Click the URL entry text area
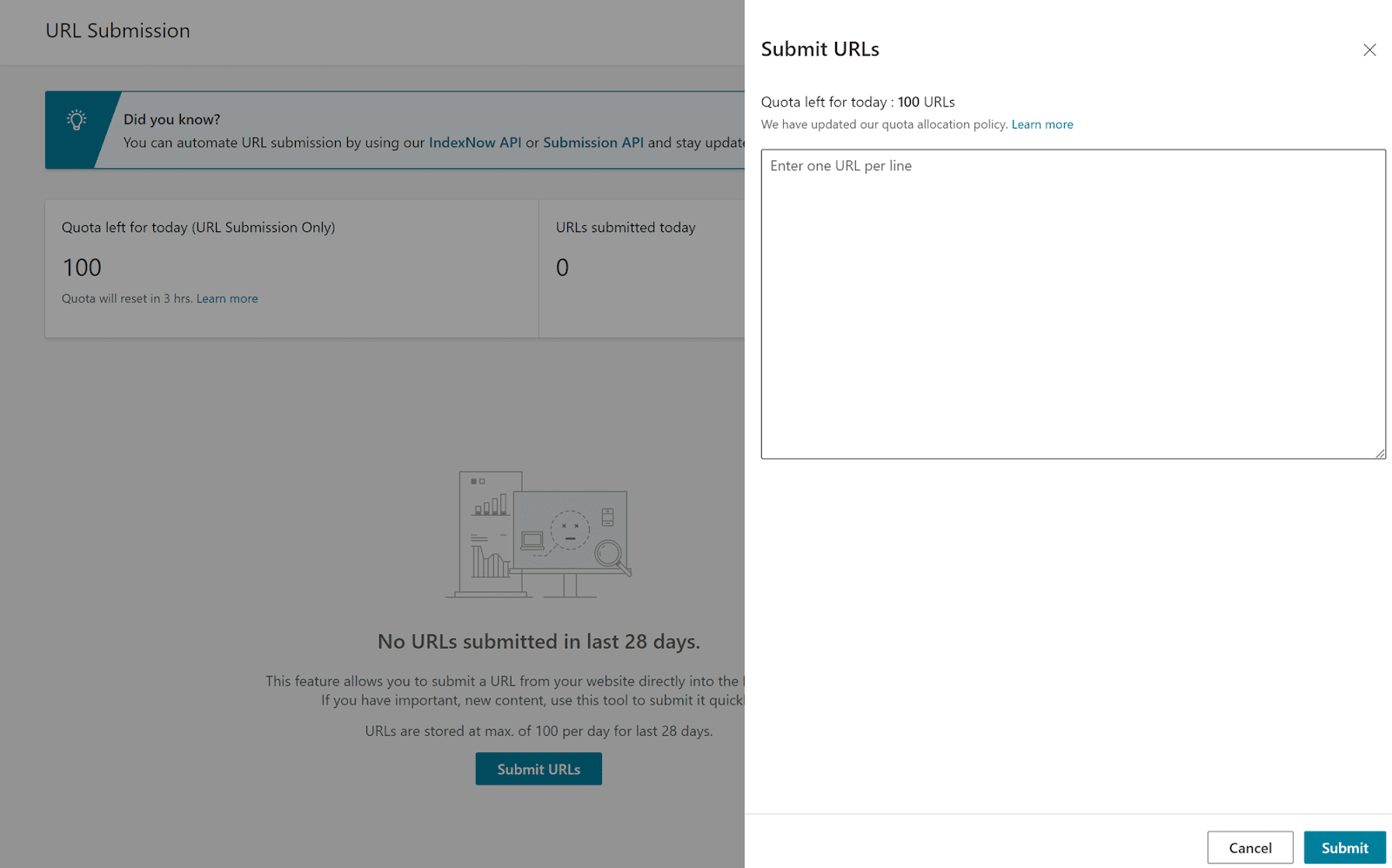 [x=1073, y=304]
